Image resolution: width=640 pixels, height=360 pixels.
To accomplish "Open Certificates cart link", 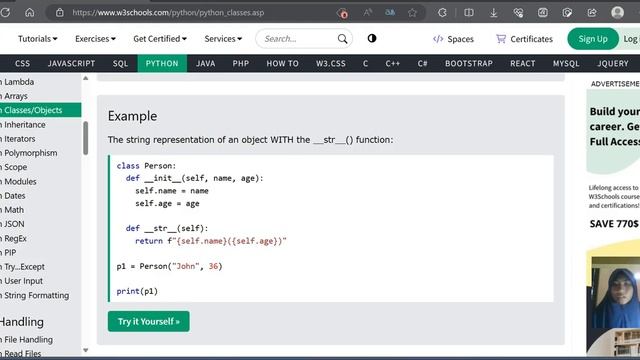I will 524,39.
